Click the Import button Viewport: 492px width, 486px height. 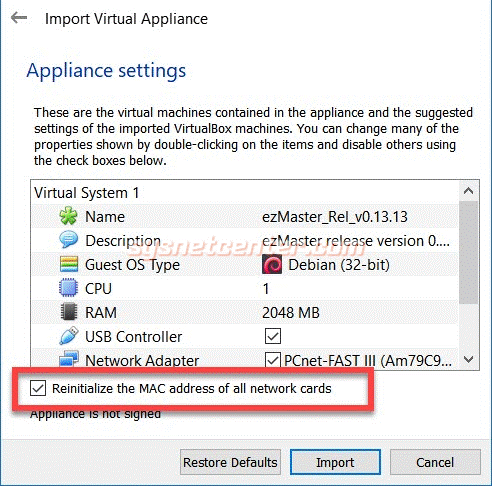pos(335,462)
